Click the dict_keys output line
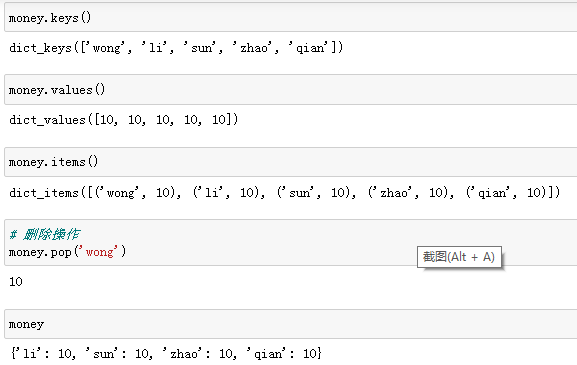This screenshot has width=577, height=365. [x=176, y=48]
